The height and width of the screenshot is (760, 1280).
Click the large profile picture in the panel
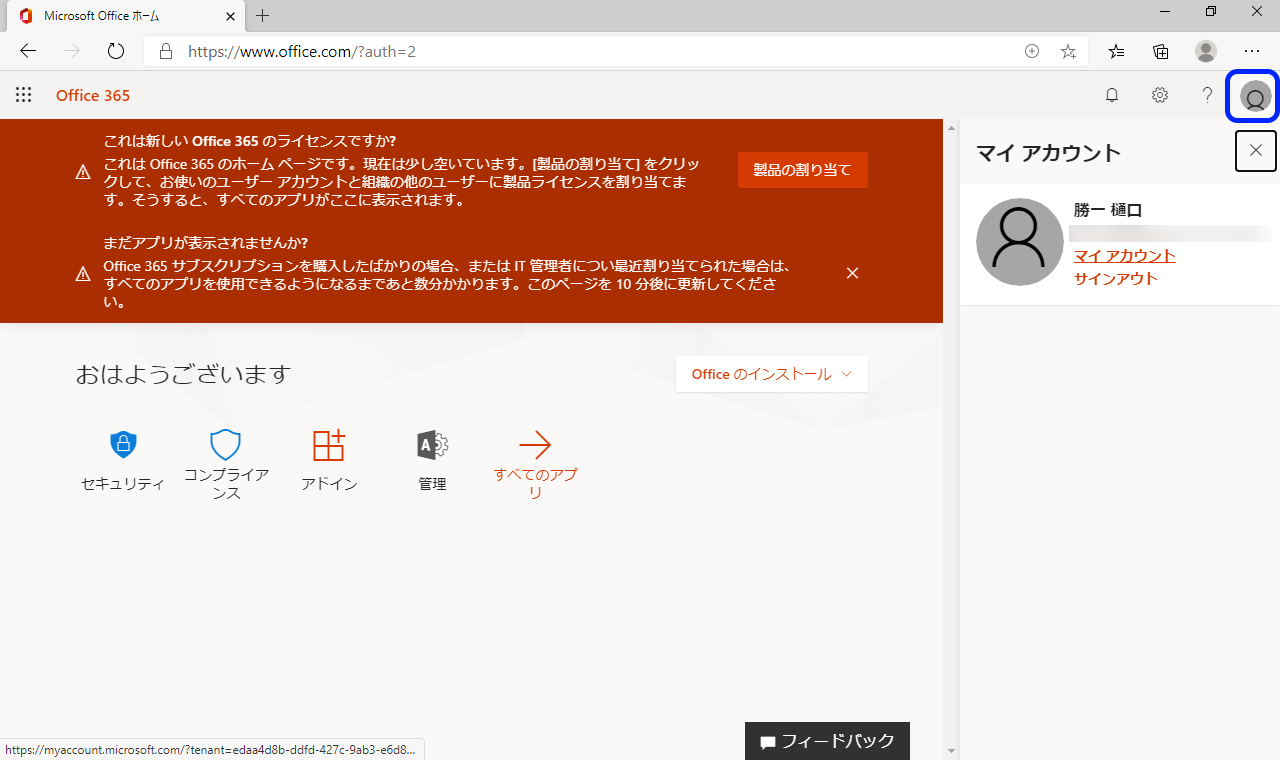coord(1019,242)
